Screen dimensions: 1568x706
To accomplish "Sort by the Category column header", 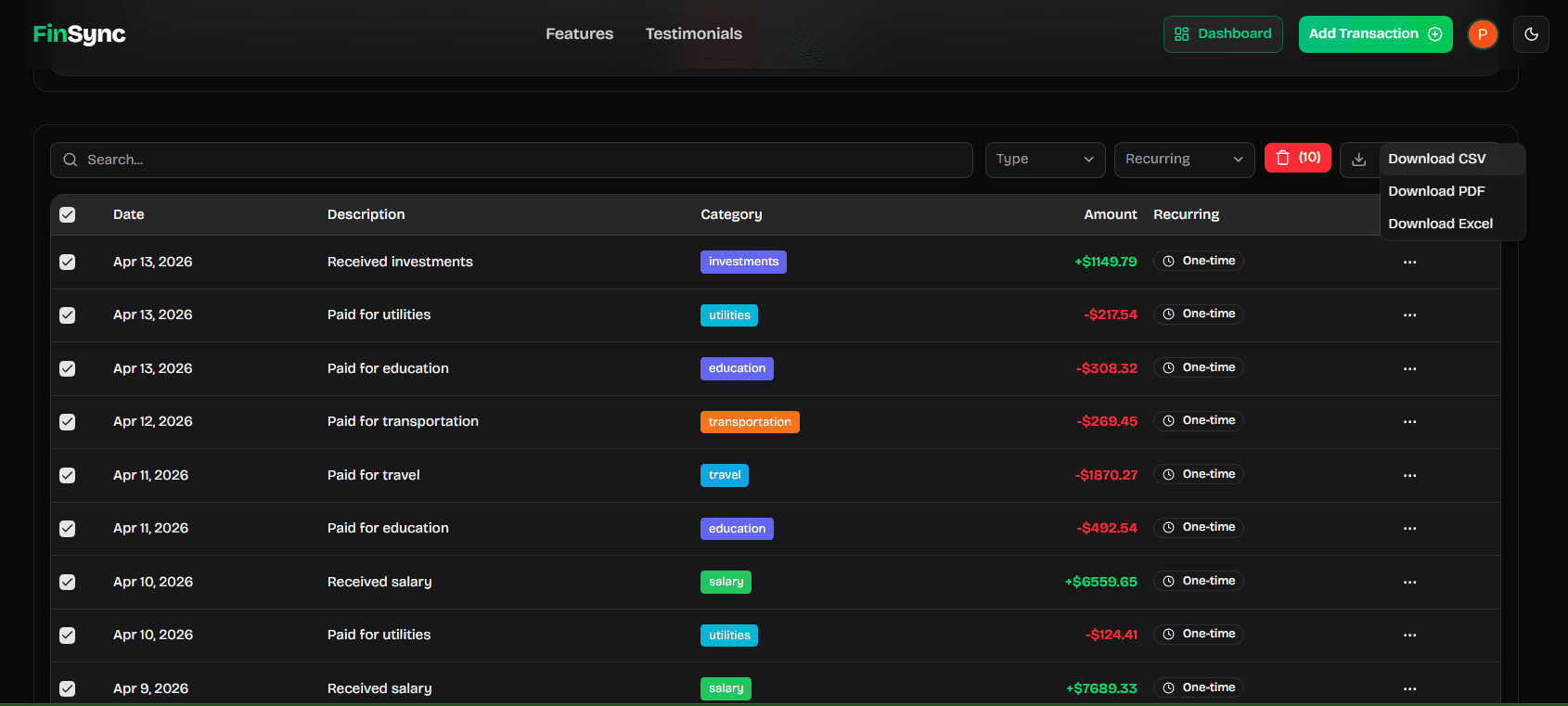I will click(x=731, y=214).
